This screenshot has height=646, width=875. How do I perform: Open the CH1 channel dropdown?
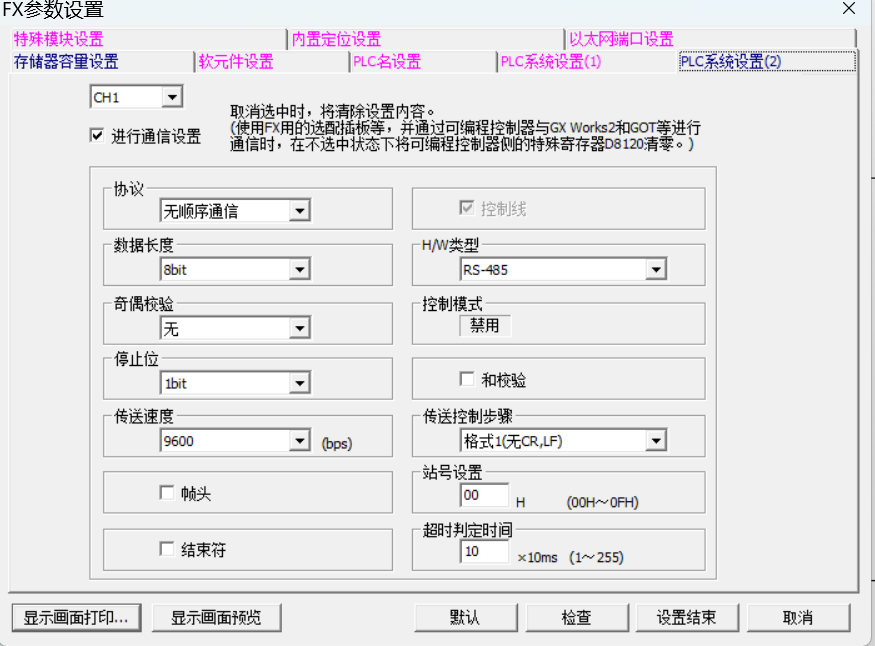tap(172, 97)
